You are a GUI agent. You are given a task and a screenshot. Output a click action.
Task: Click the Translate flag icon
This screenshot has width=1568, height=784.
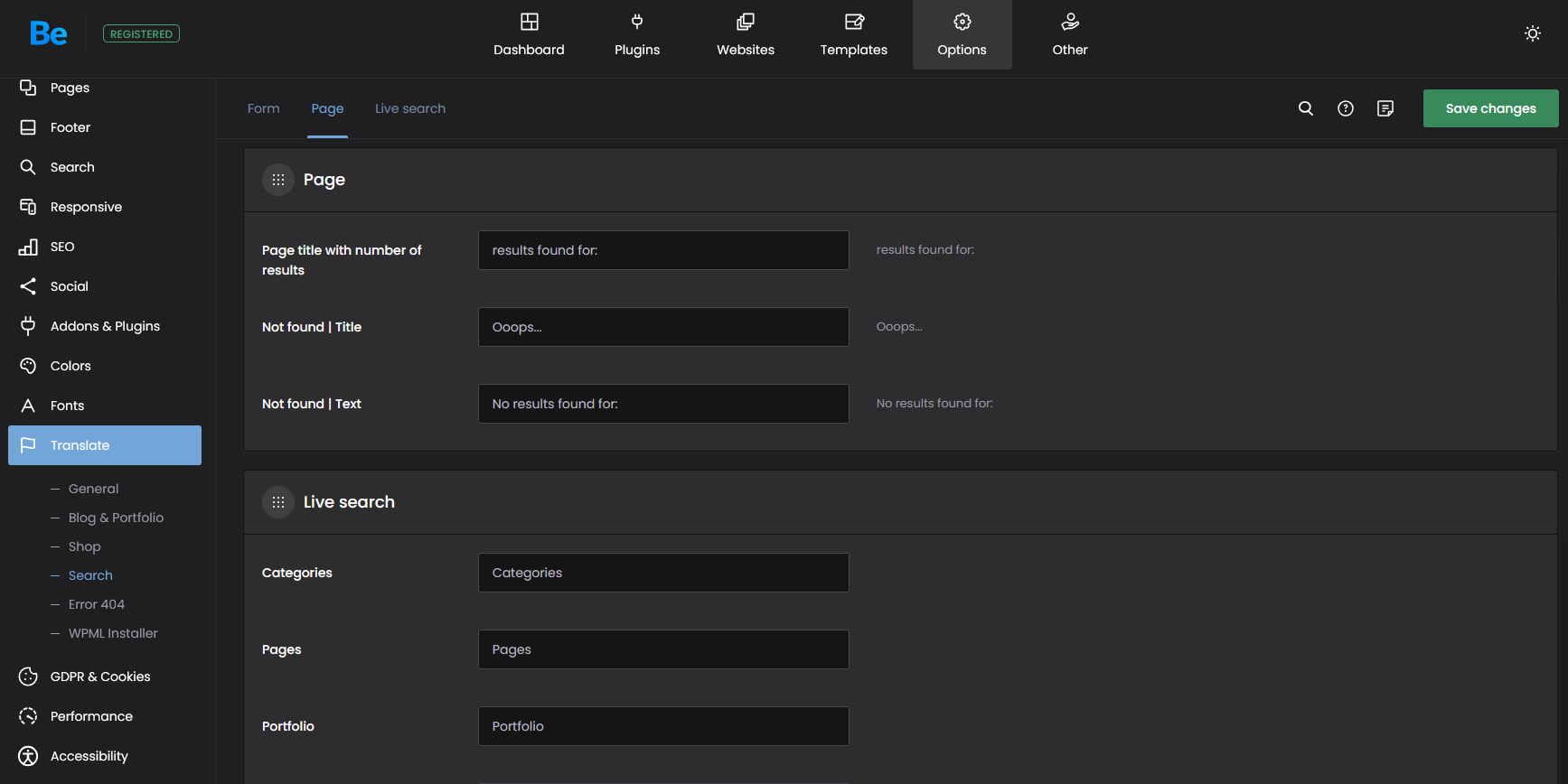[28, 445]
